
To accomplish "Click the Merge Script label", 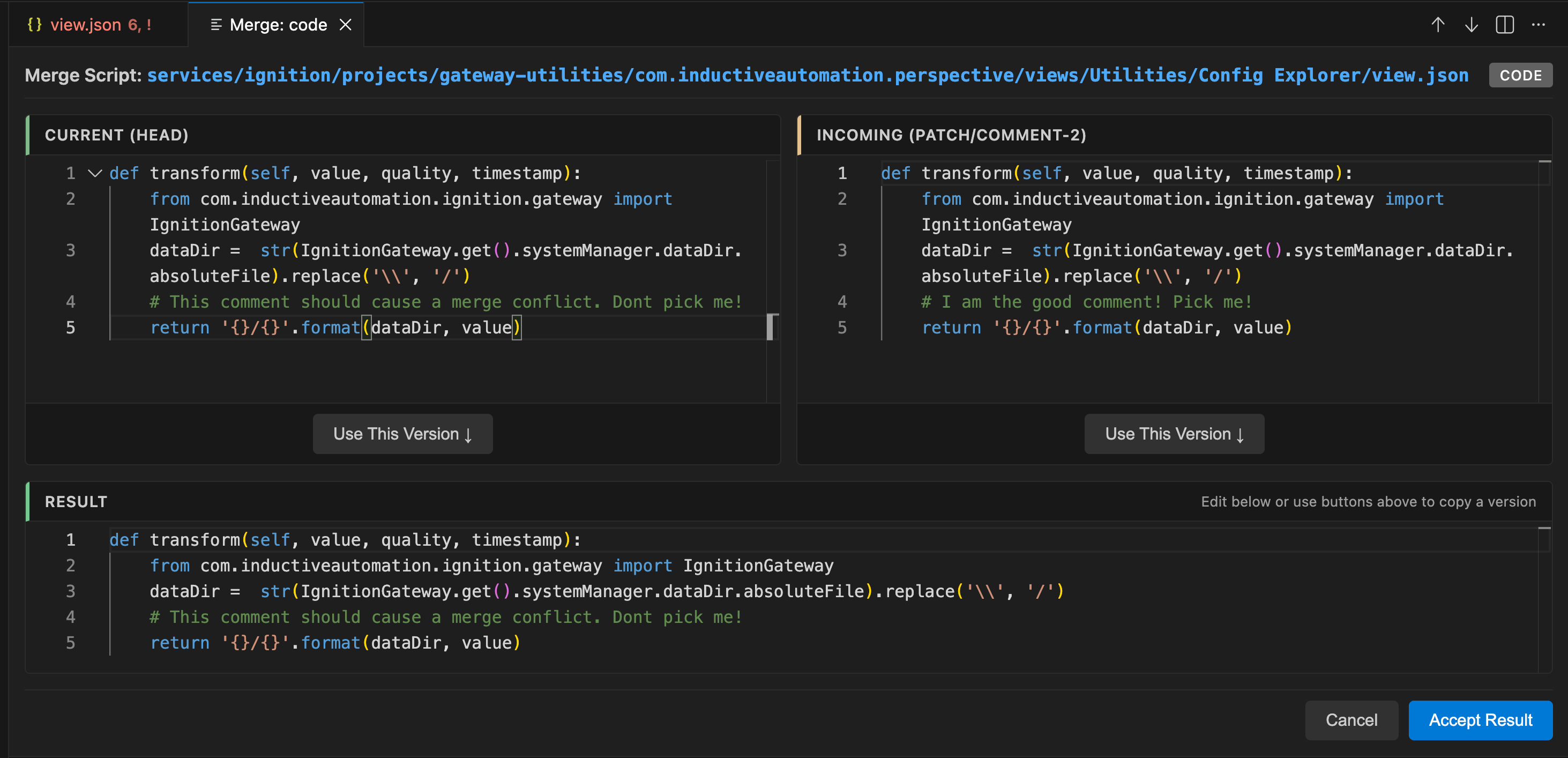I will [x=83, y=76].
